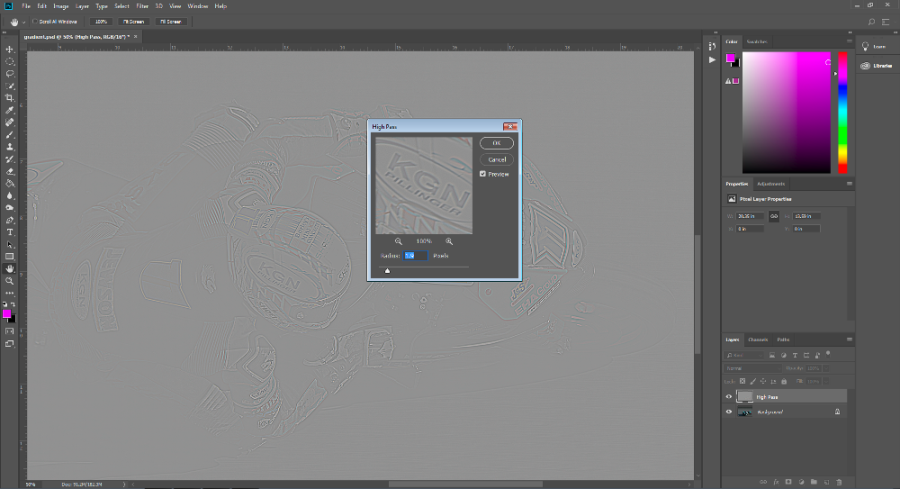
Task: Open the Filter menu
Action: tap(142, 6)
